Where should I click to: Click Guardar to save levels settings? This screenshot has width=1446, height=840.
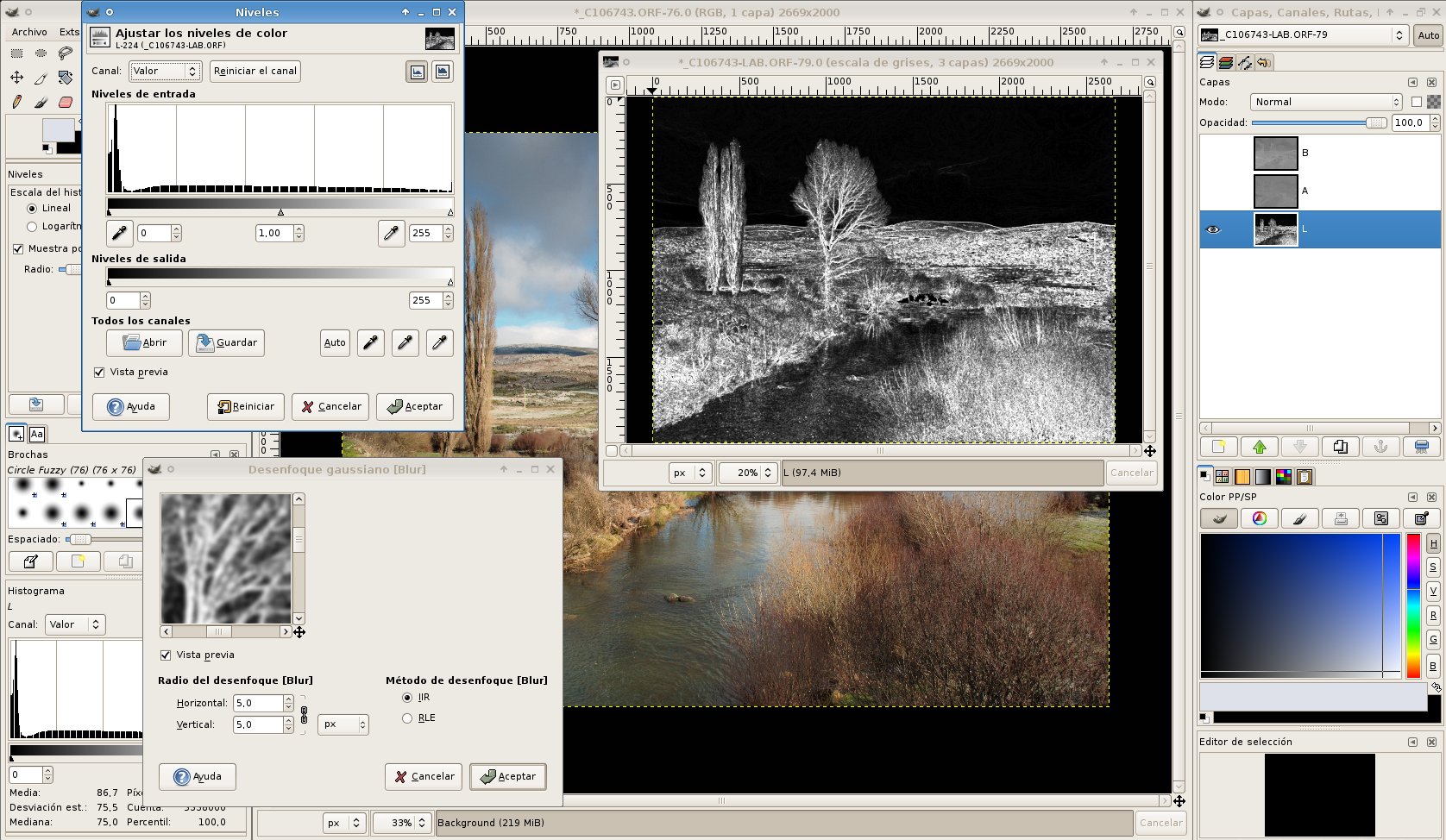pyautogui.click(x=227, y=342)
